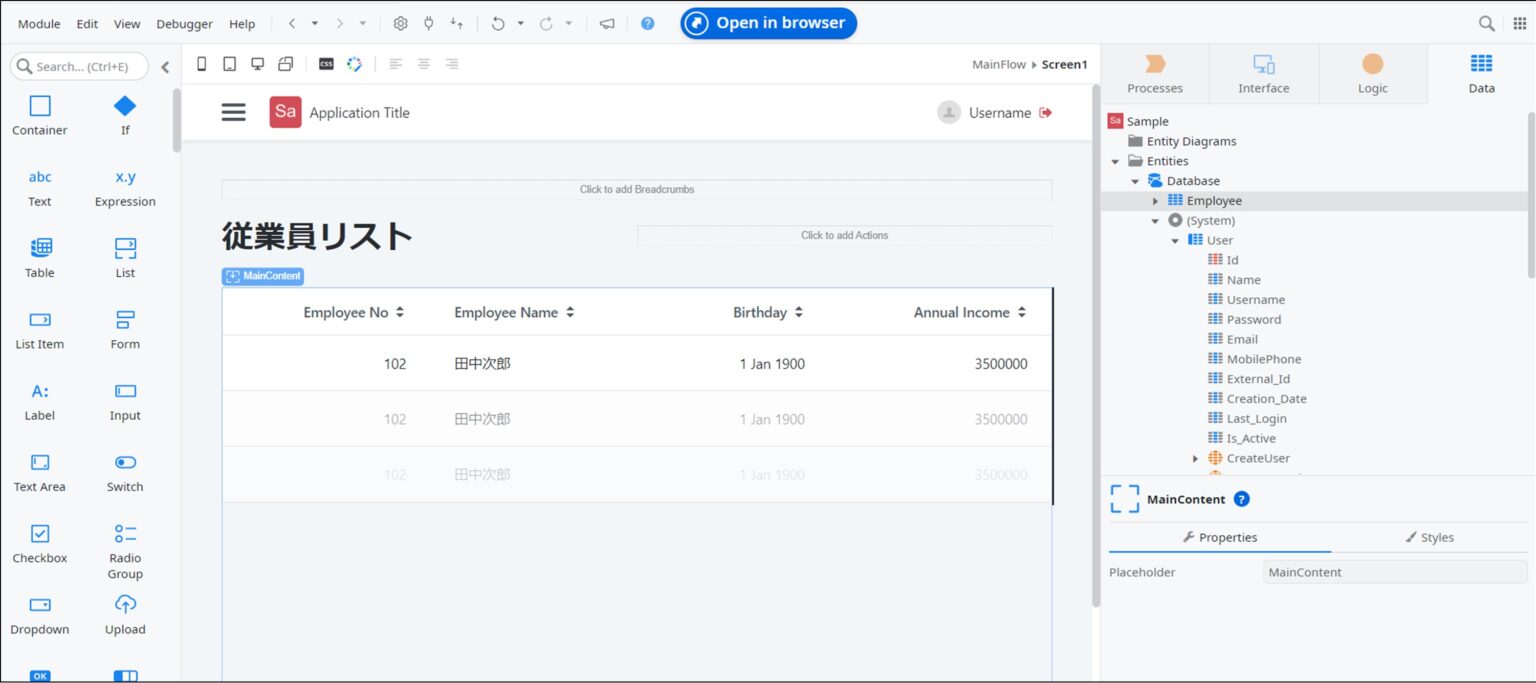Switch to the Logic tab
This screenshot has width=1536, height=683.
[1372, 73]
